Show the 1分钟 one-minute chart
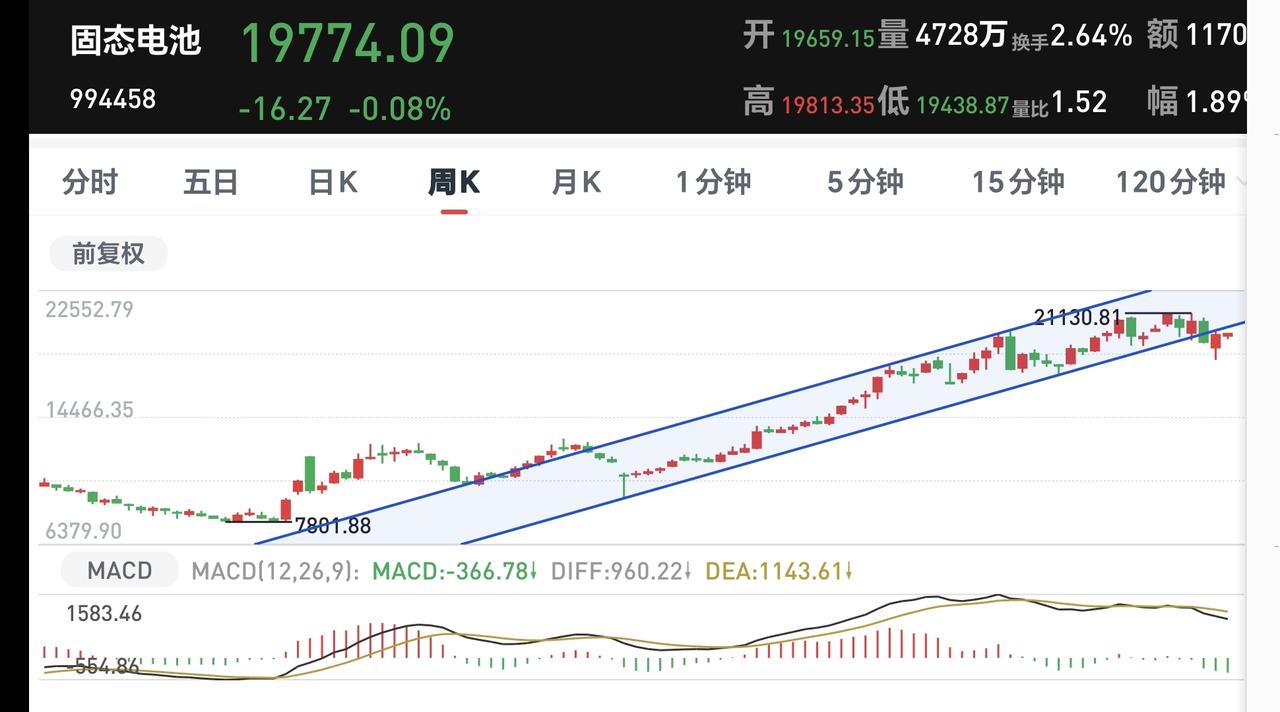The image size is (1280, 712). (x=713, y=182)
